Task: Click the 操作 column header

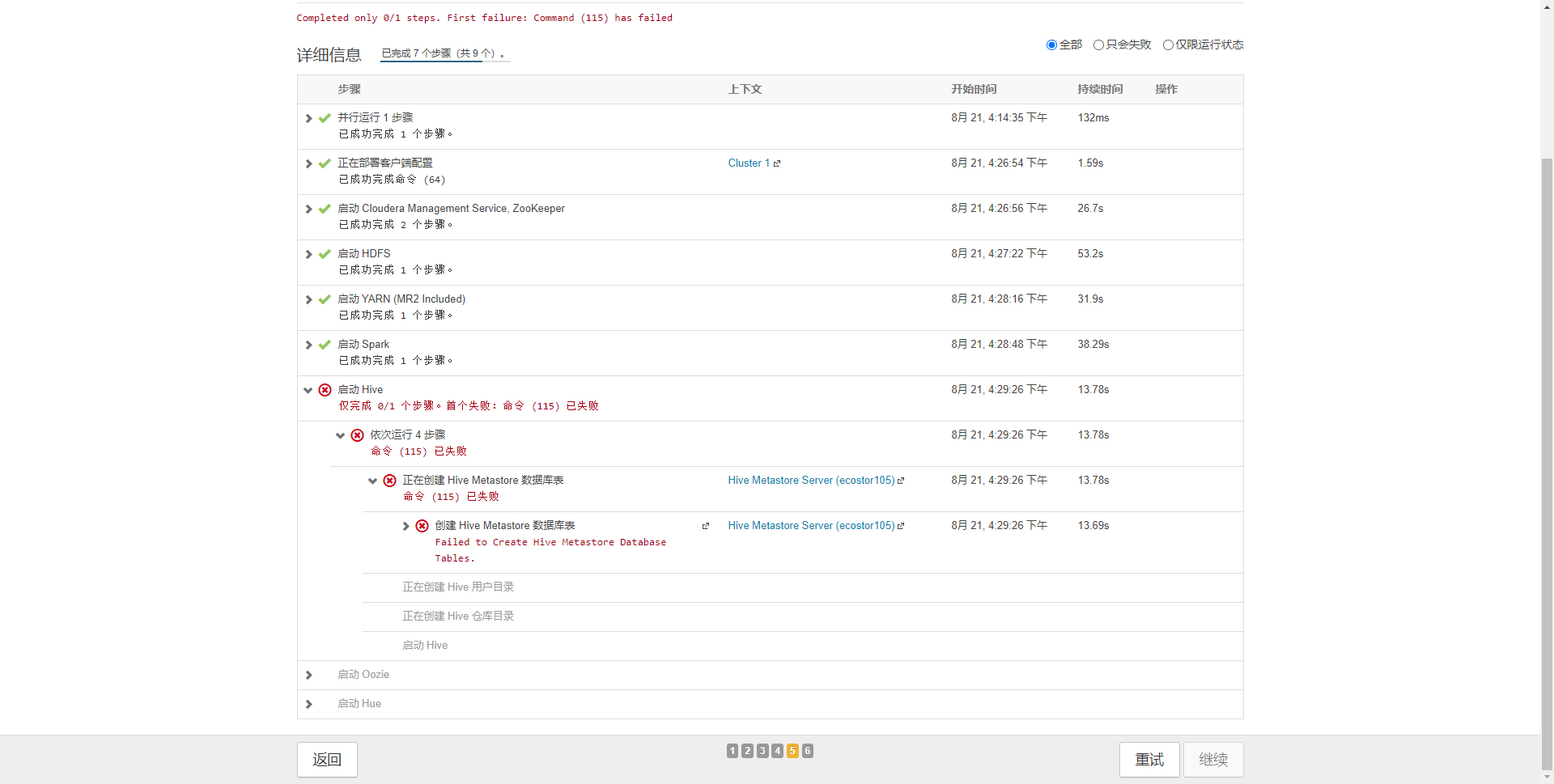Action: pos(1166,89)
